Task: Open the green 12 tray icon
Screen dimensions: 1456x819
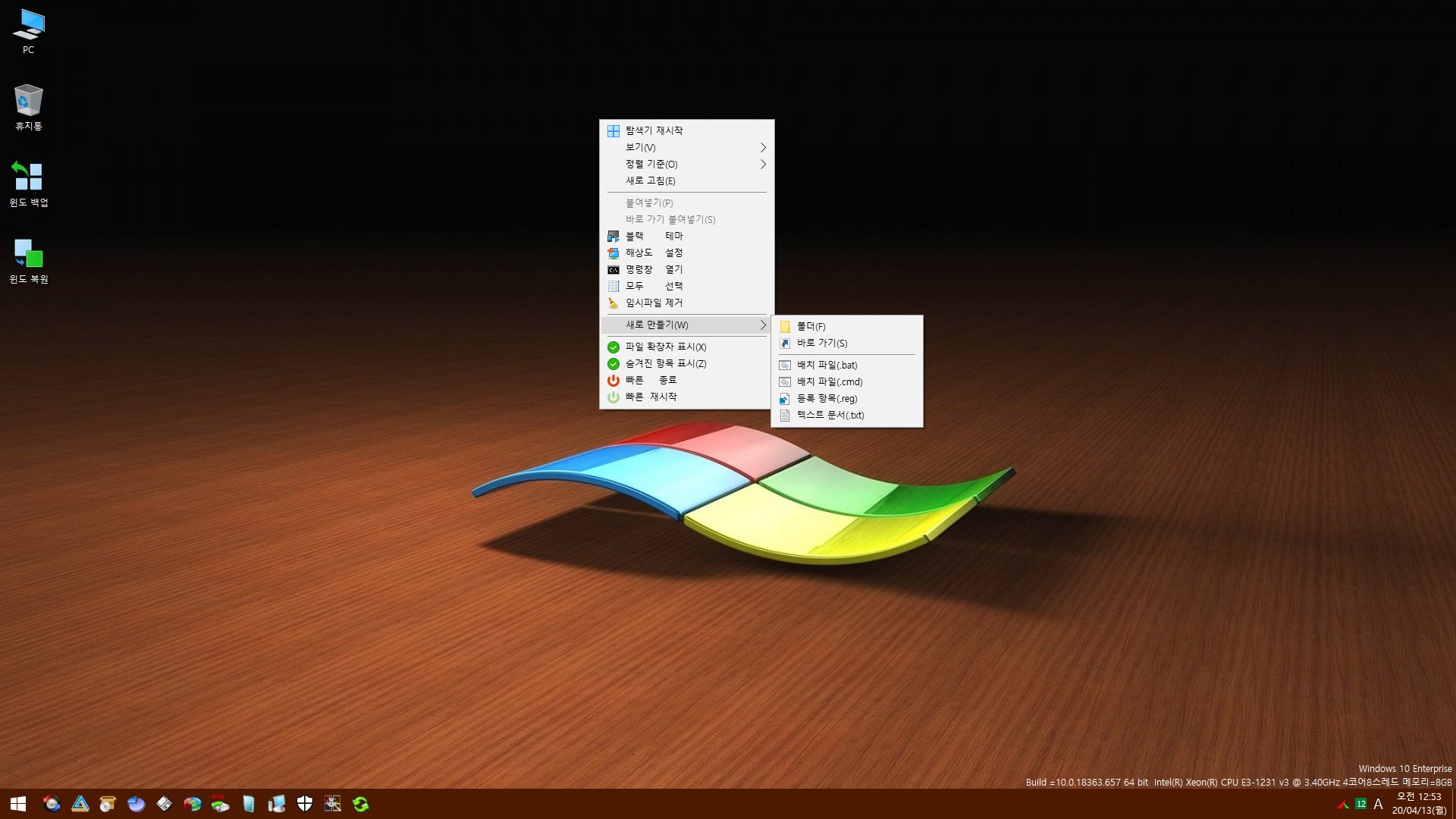Action: 1361,804
